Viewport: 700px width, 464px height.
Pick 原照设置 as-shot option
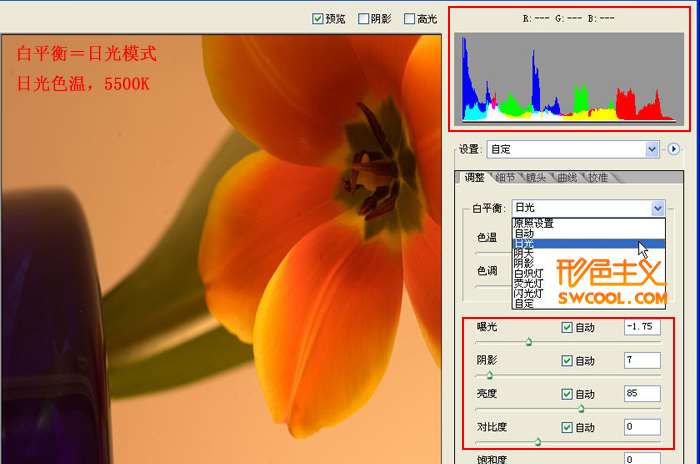tap(533, 223)
